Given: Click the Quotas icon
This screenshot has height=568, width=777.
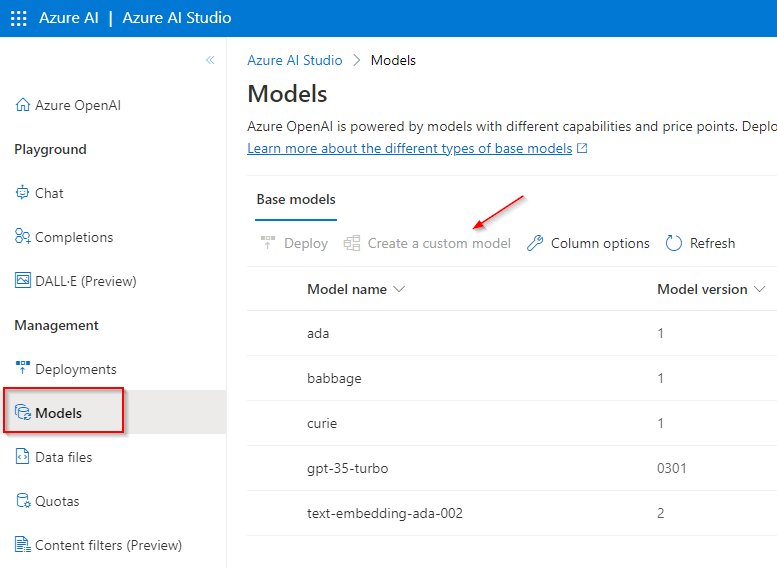Looking at the screenshot, I should 23,501.
